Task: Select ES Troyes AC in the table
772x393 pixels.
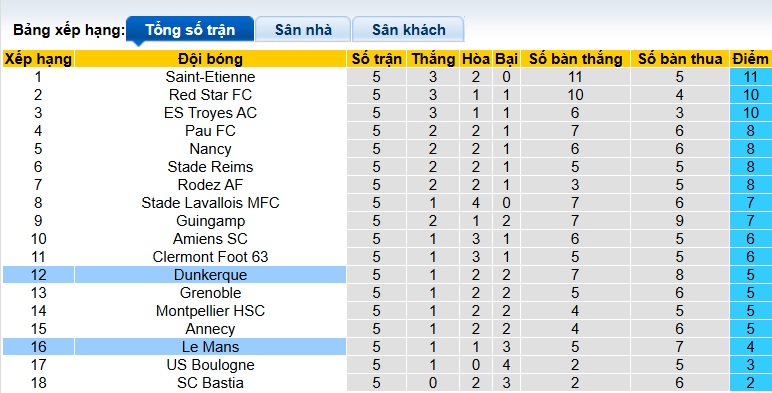Action: [210, 113]
